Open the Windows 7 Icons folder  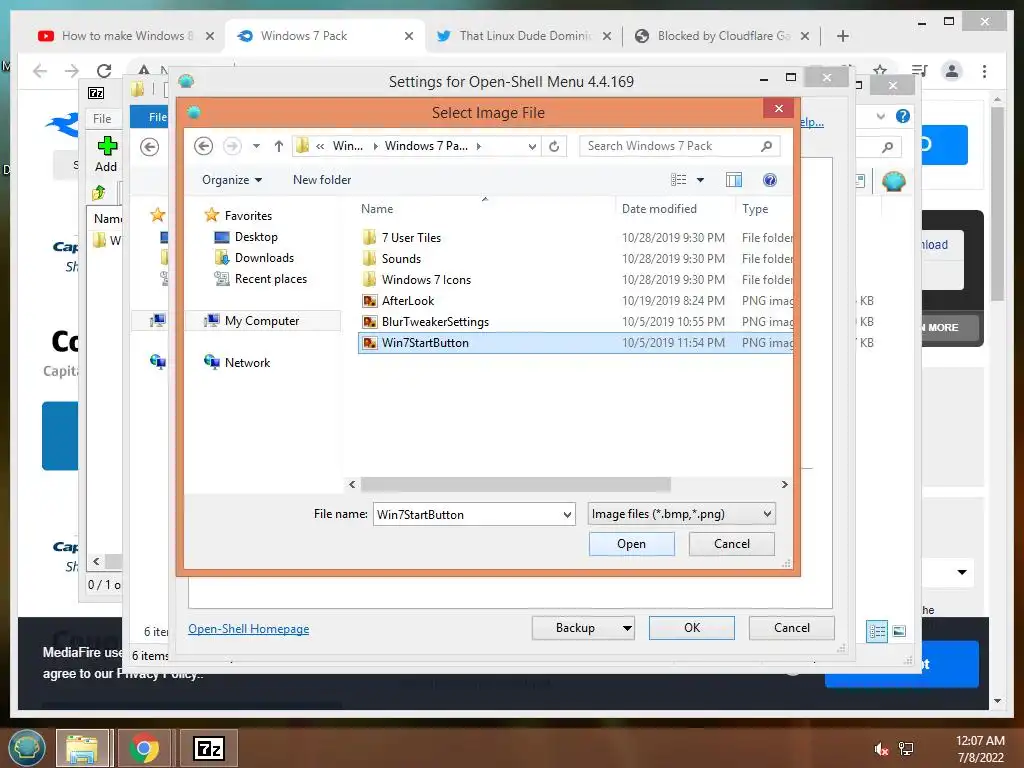pyautogui.click(x=426, y=280)
